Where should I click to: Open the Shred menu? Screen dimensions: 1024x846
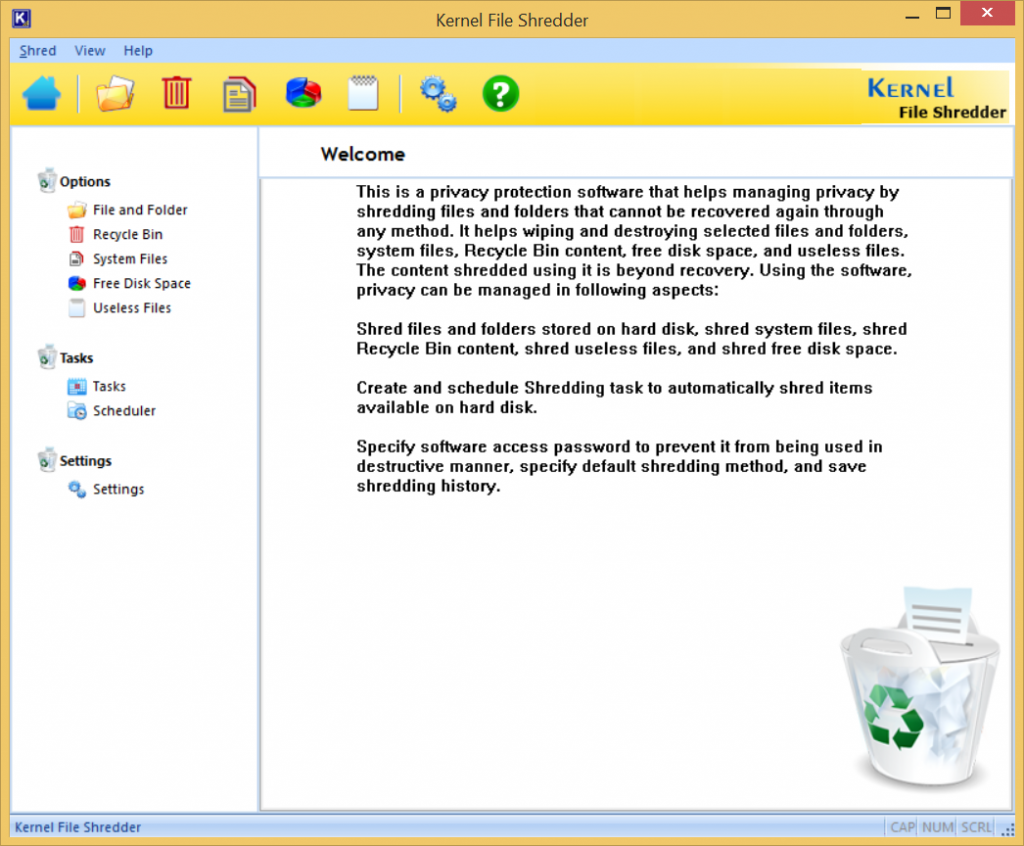pyautogui.click(x=37, y=50)
